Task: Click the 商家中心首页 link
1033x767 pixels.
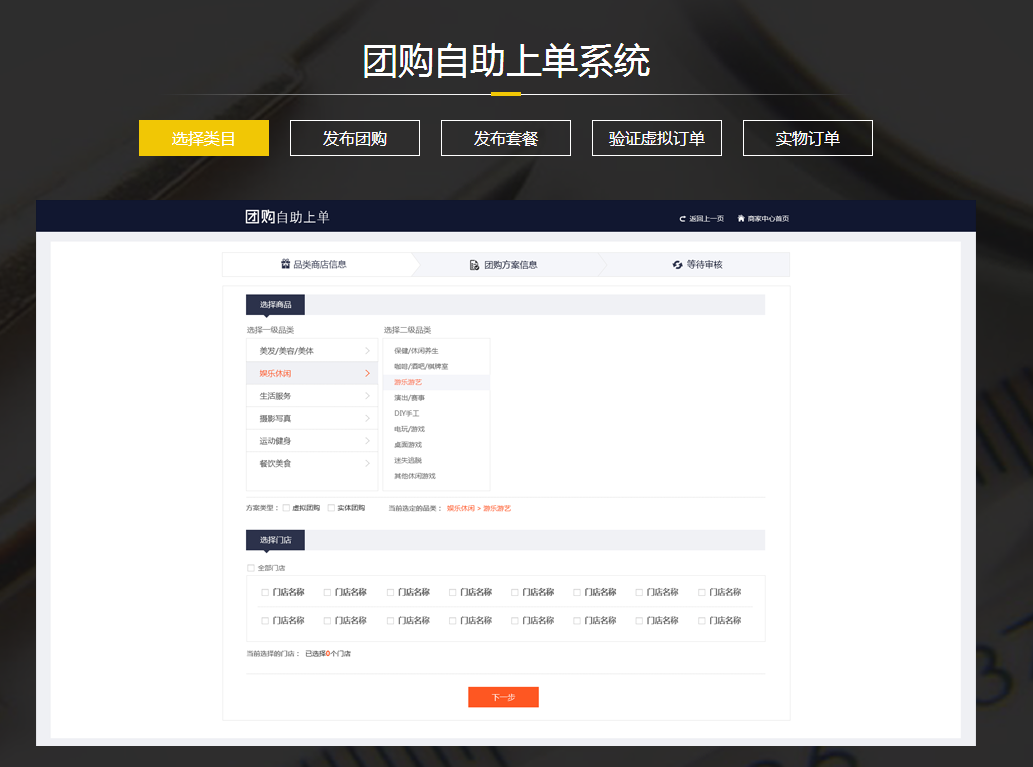Action: (x=768, y=218)
